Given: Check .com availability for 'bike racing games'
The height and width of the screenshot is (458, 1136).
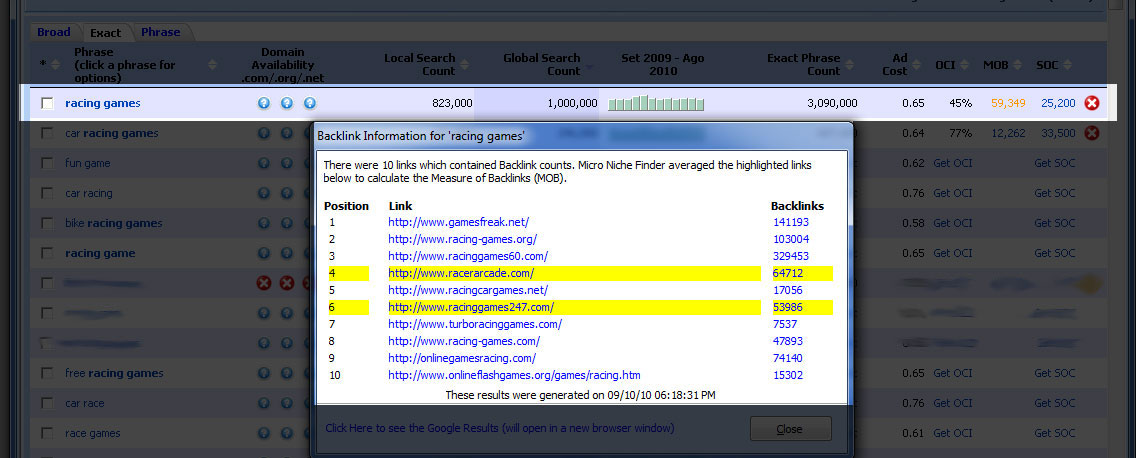Looking at the screenshot, I should click(264, 223).
